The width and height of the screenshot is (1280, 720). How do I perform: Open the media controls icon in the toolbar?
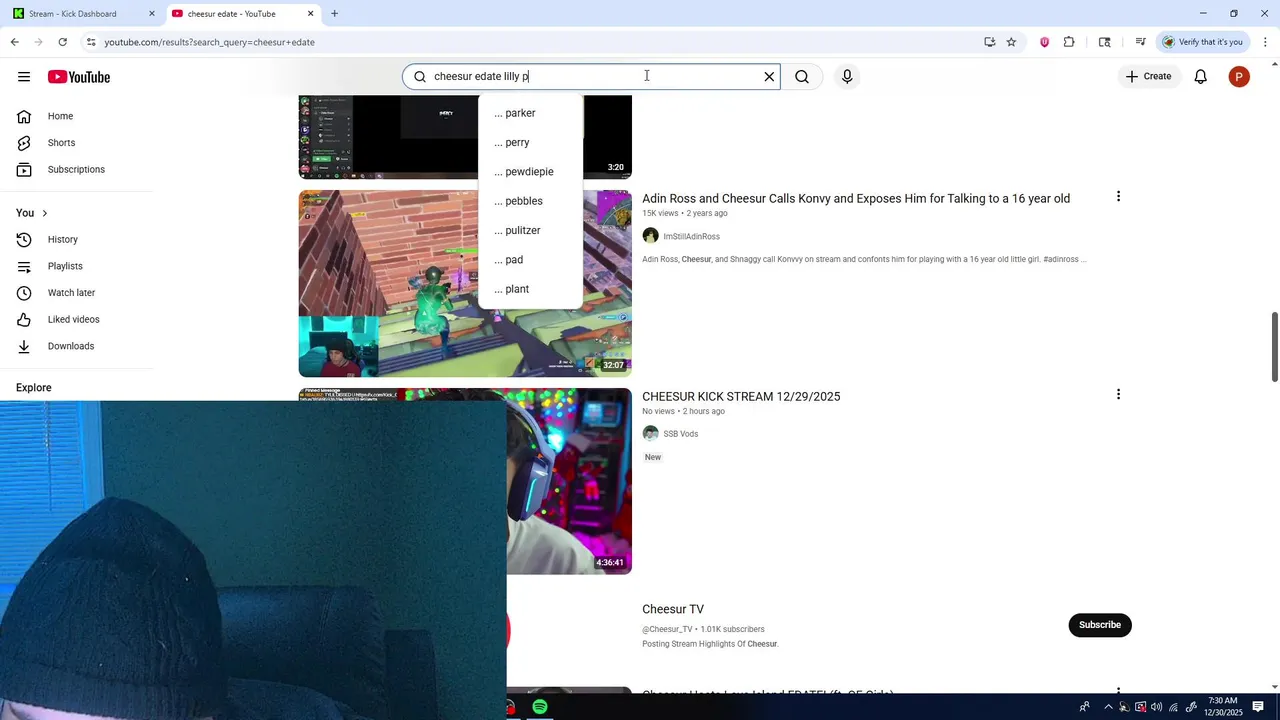tap(1140, 42)
